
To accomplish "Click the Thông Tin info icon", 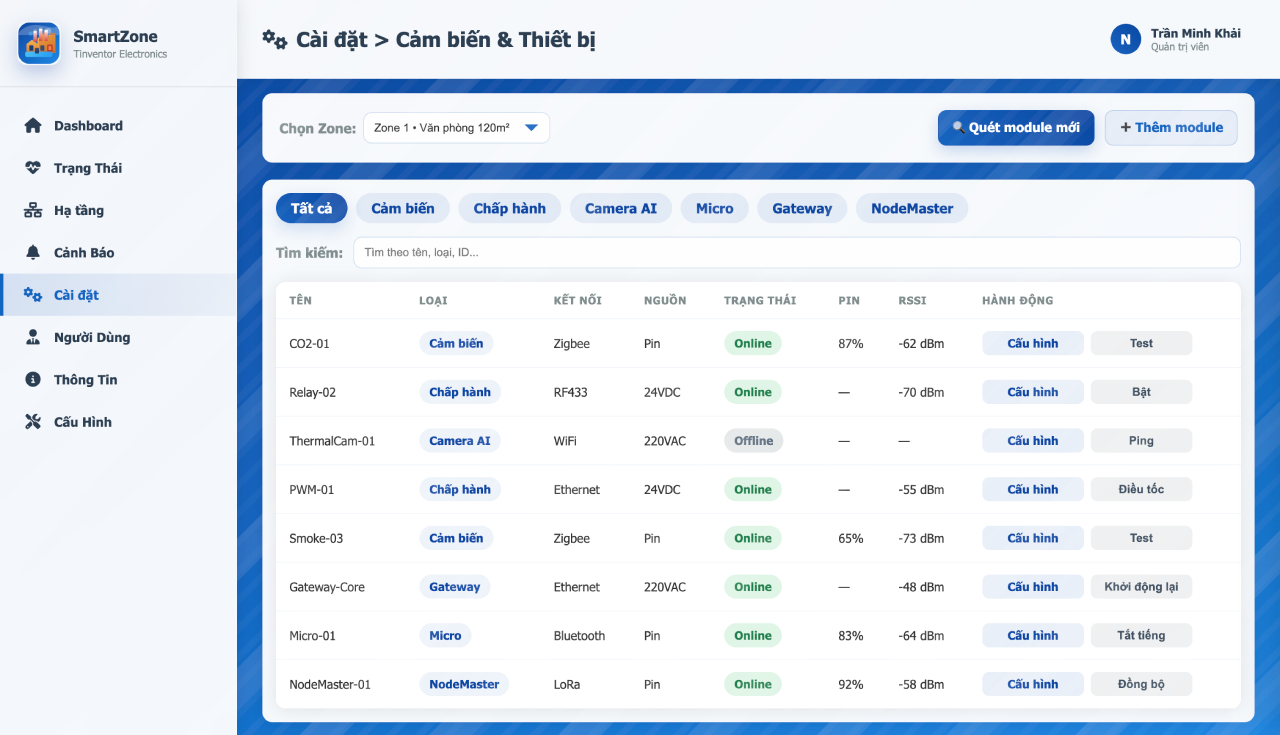I will pos(33,380).
